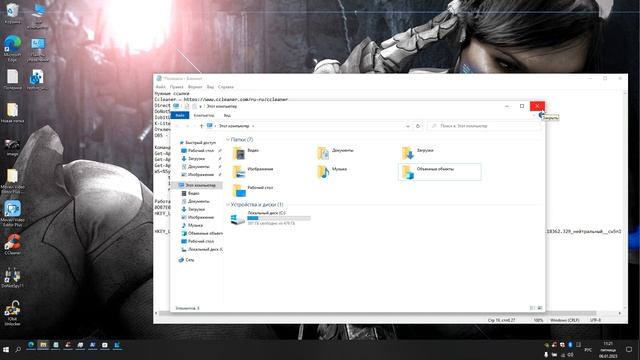
Task: Select Сеть in navigation pane
Action: point(186,260)
